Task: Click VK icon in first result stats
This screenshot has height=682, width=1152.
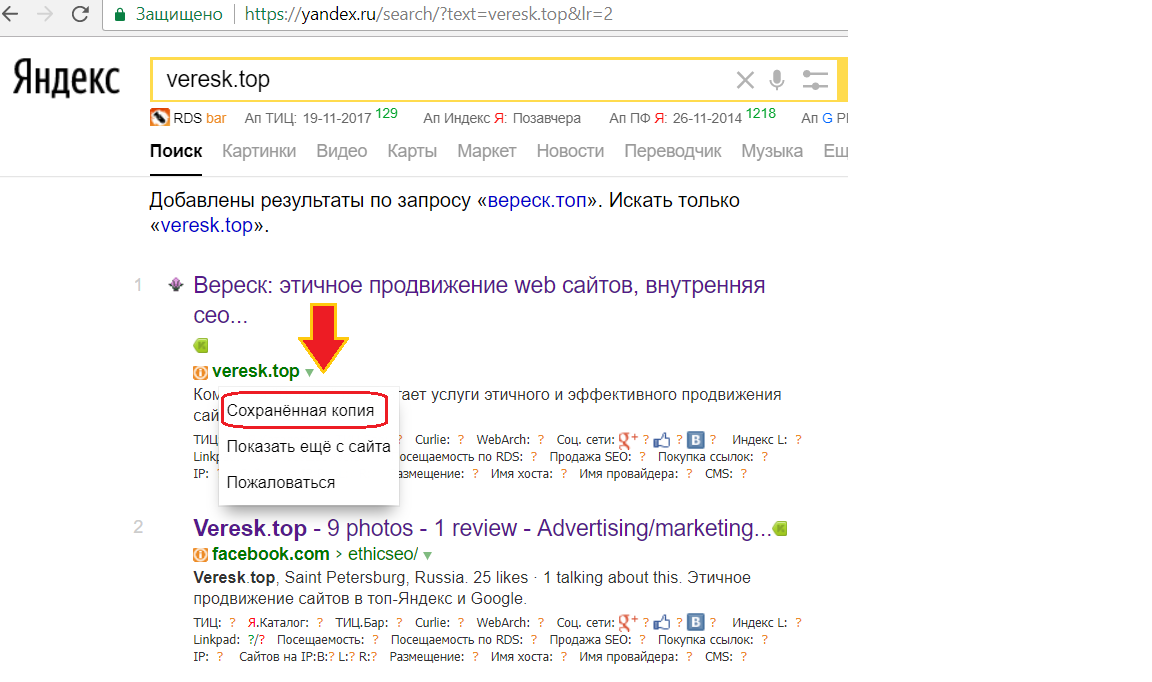Action: click(695, 439)
